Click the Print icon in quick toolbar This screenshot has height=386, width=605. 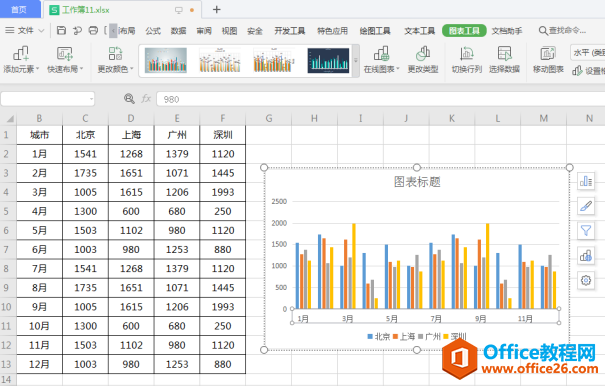pyautogui.click(x=93, y=30)
